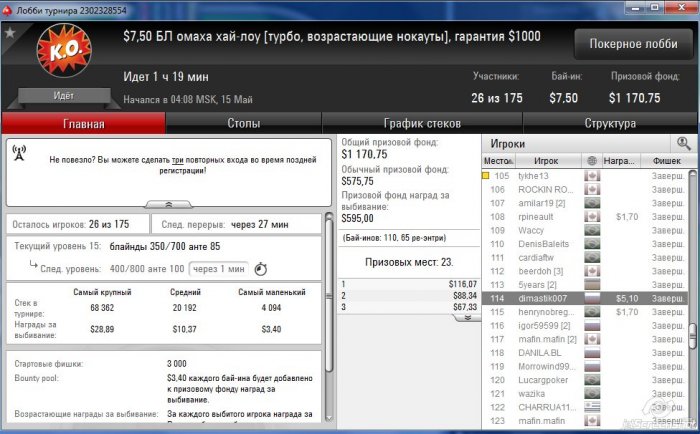Click third place prize $67,33

pos(464,307)
